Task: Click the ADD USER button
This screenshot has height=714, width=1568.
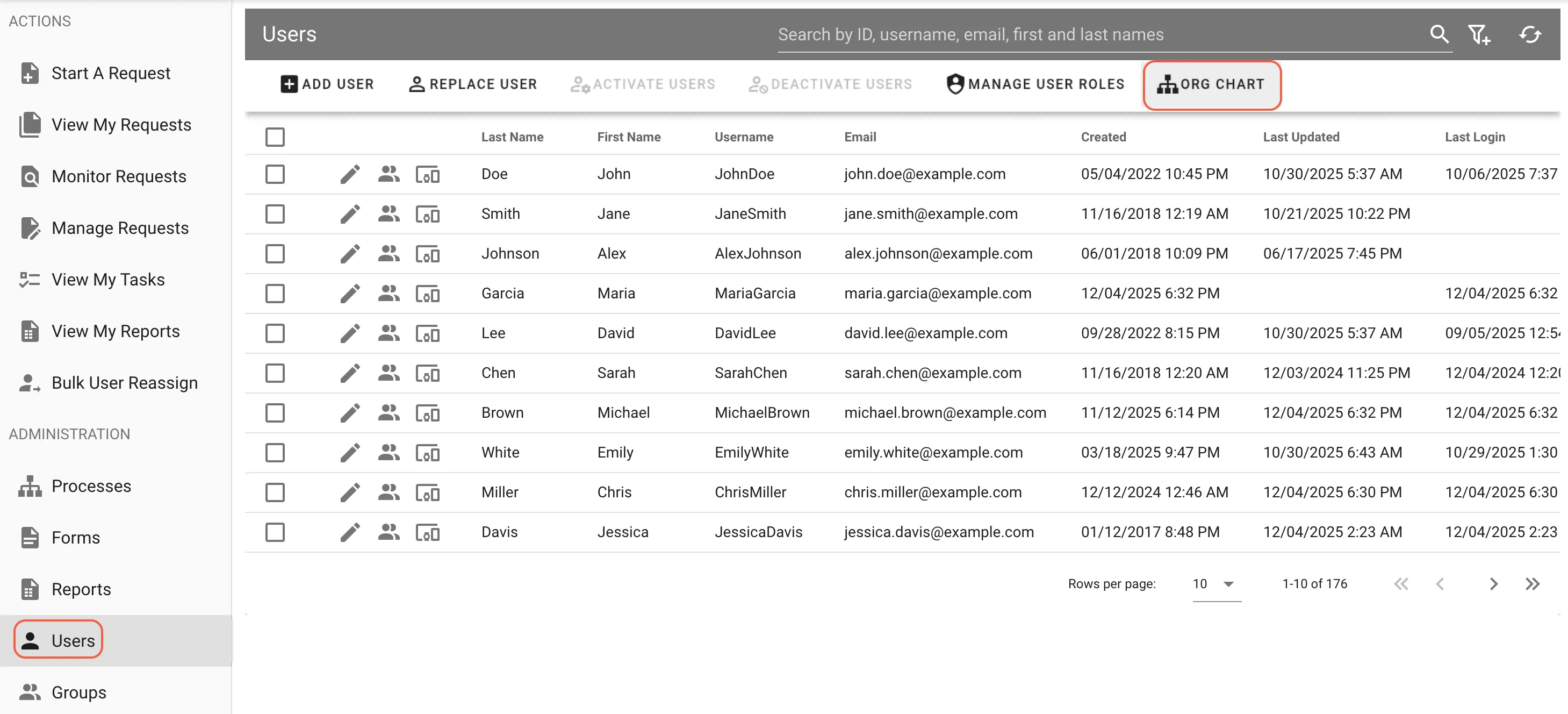Action: [327, 84]
